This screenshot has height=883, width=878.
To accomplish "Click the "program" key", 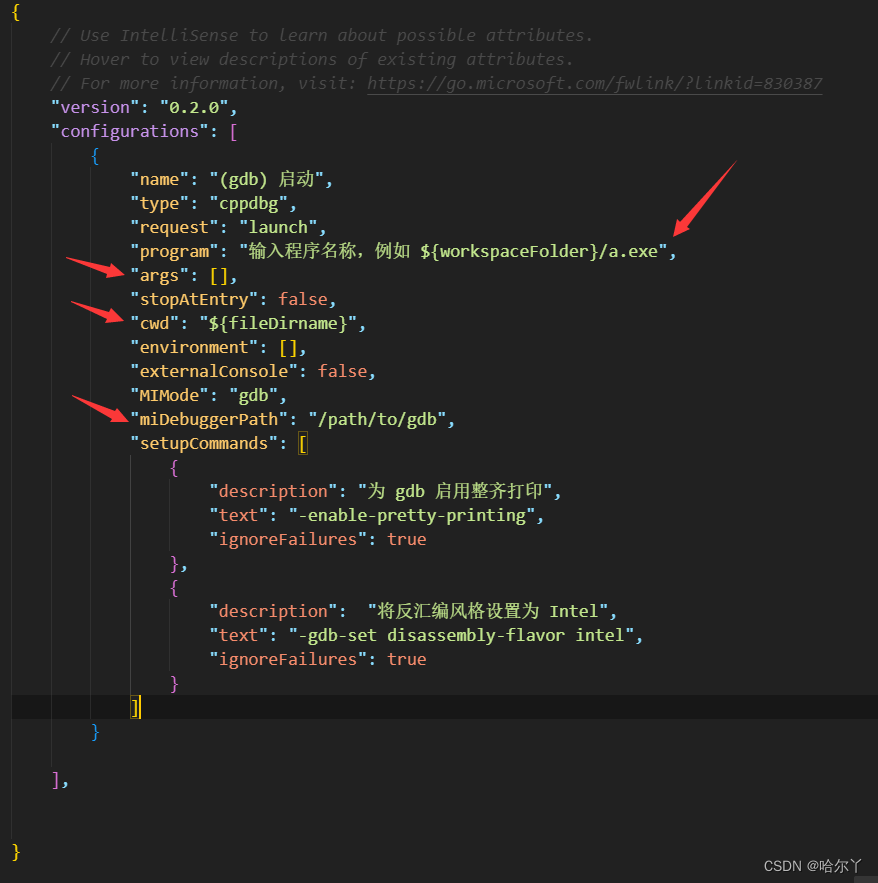I will (x=174, y=252).
